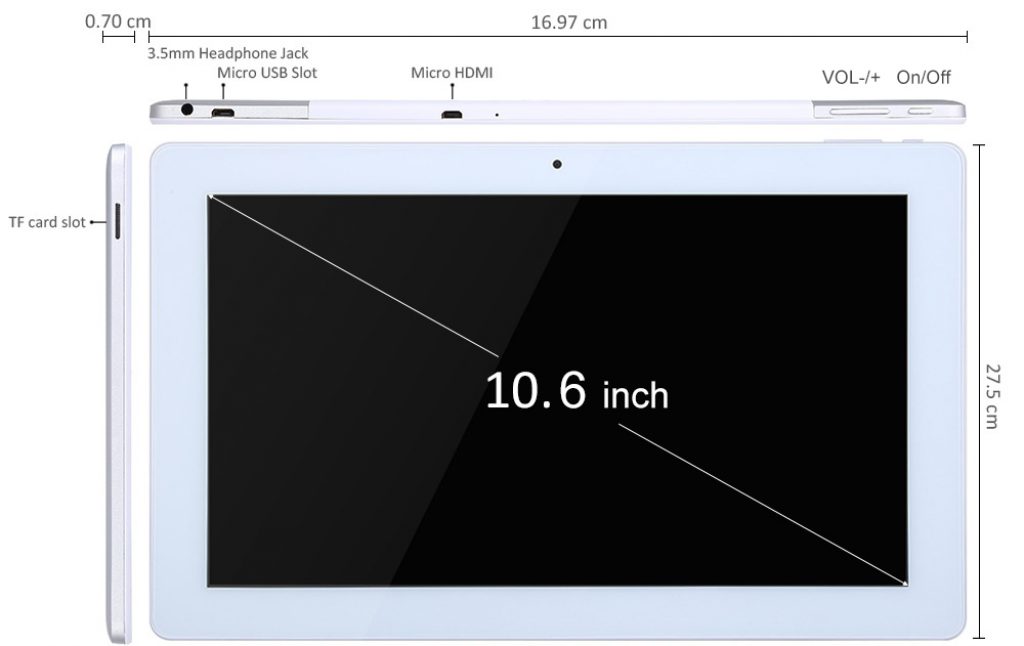Click the microphone pinhole beside Micro HDMI port
Image resolution: width=1024 pixels, height=646 pixels.
pyautogui.click(x=497, y=115)
